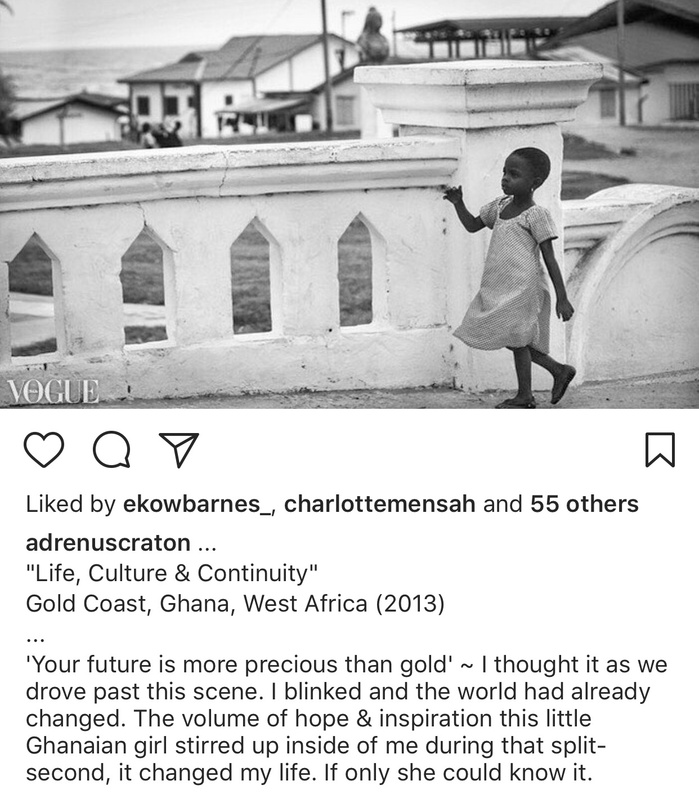Save the post with the bookmark icon
699x803 pixels.
coord(660,450)
